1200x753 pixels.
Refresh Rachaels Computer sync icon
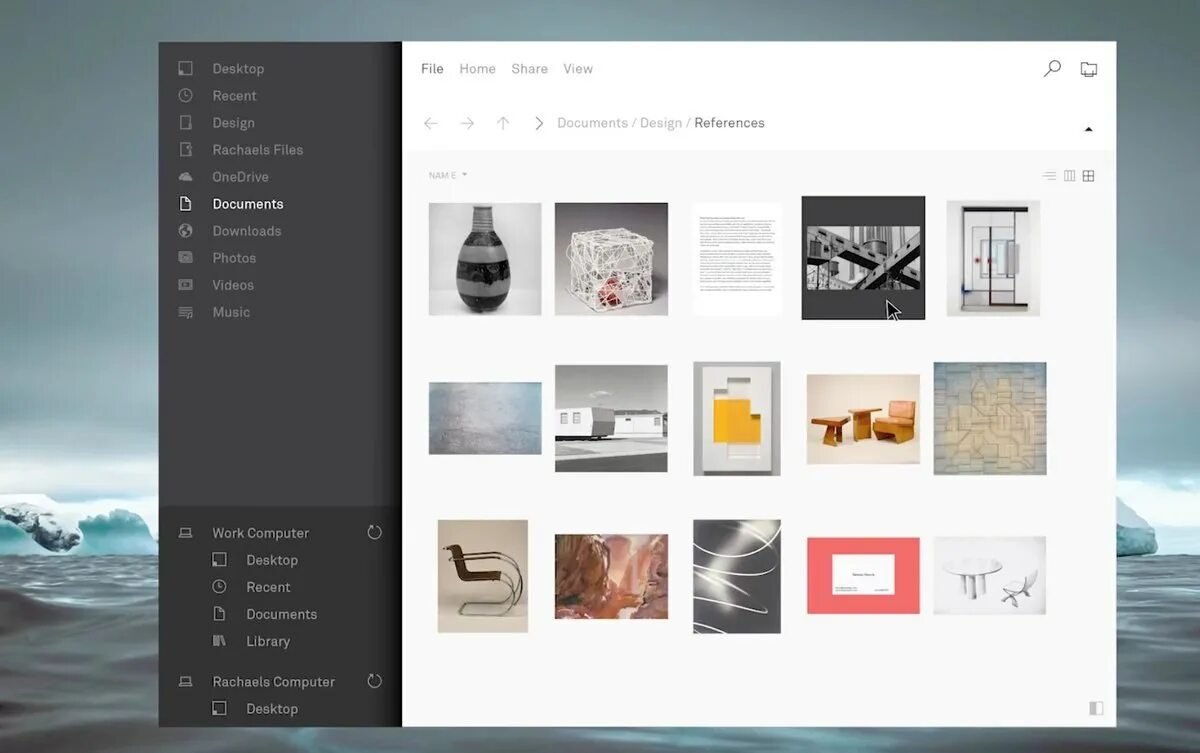tap(375, 681)
